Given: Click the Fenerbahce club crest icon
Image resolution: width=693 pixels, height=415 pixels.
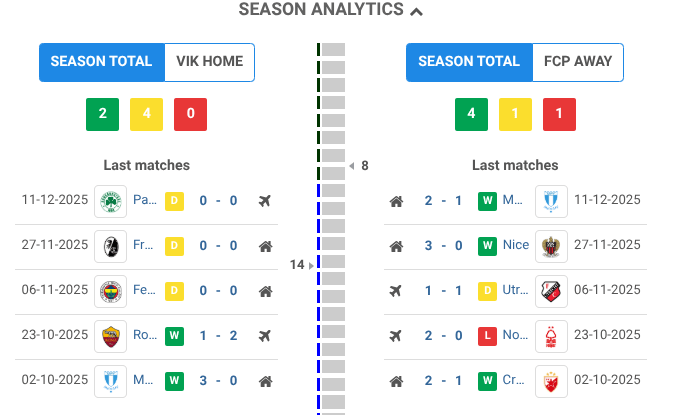Looking at the screenshot, I should click(x=110, y=291).
